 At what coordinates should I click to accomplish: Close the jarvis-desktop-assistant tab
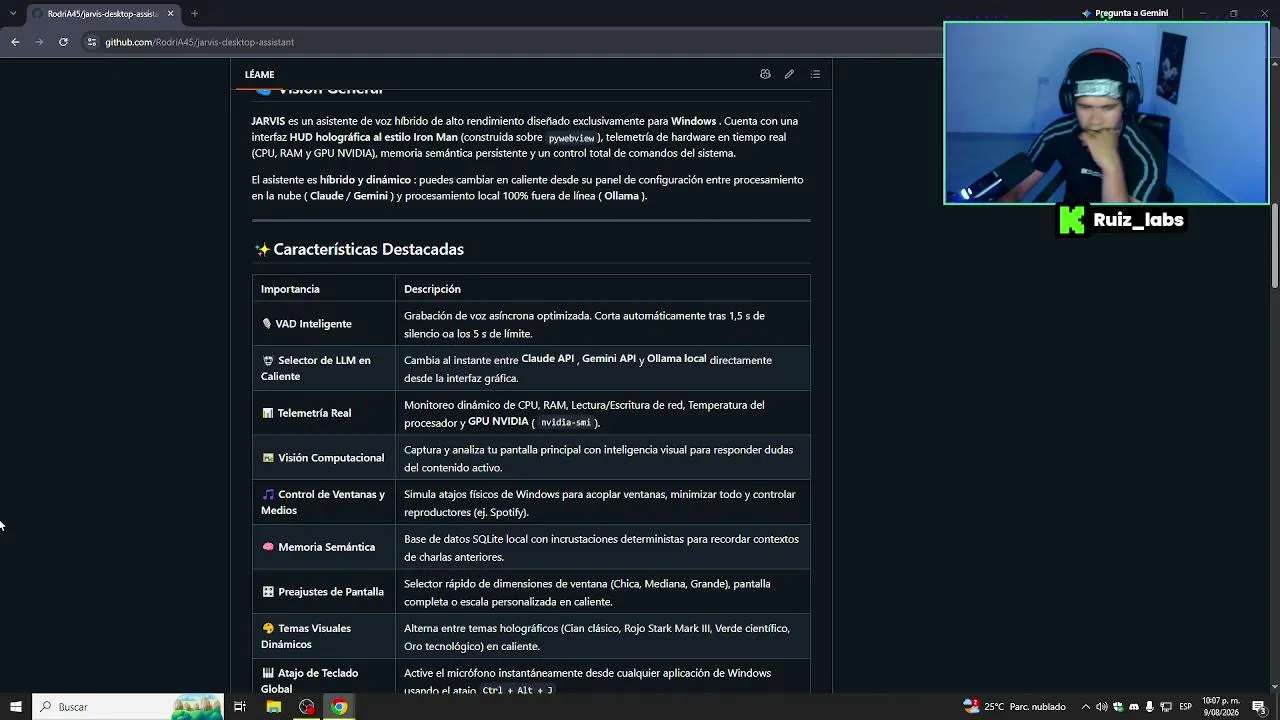click(171, 14)
